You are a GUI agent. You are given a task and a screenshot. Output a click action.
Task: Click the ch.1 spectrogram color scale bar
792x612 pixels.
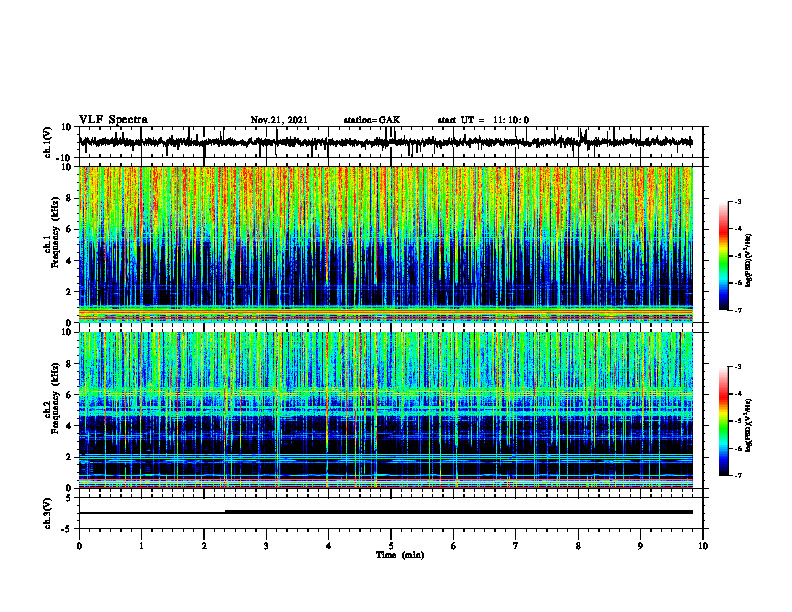click(x=724, y=256)
